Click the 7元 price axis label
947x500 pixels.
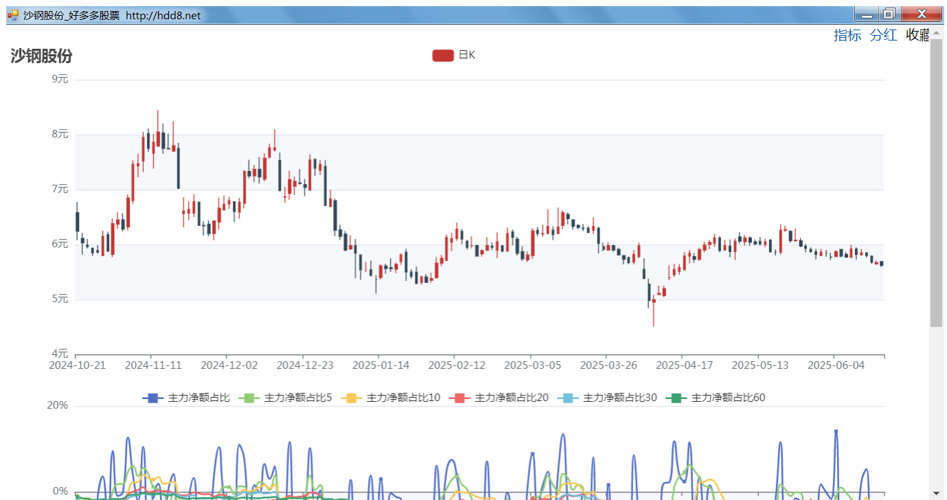(60, 189)
